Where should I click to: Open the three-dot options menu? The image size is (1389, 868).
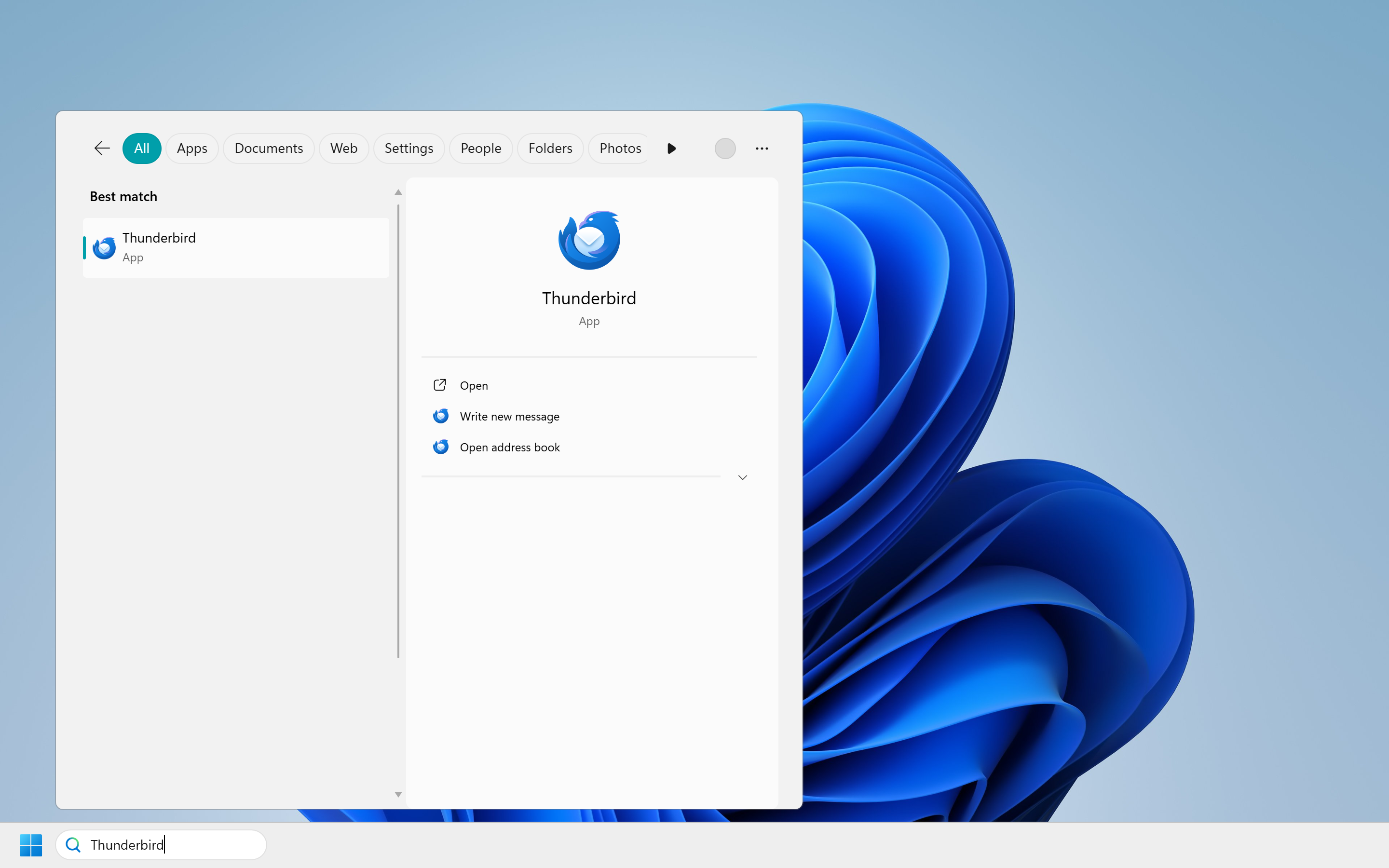click(762, 149)
